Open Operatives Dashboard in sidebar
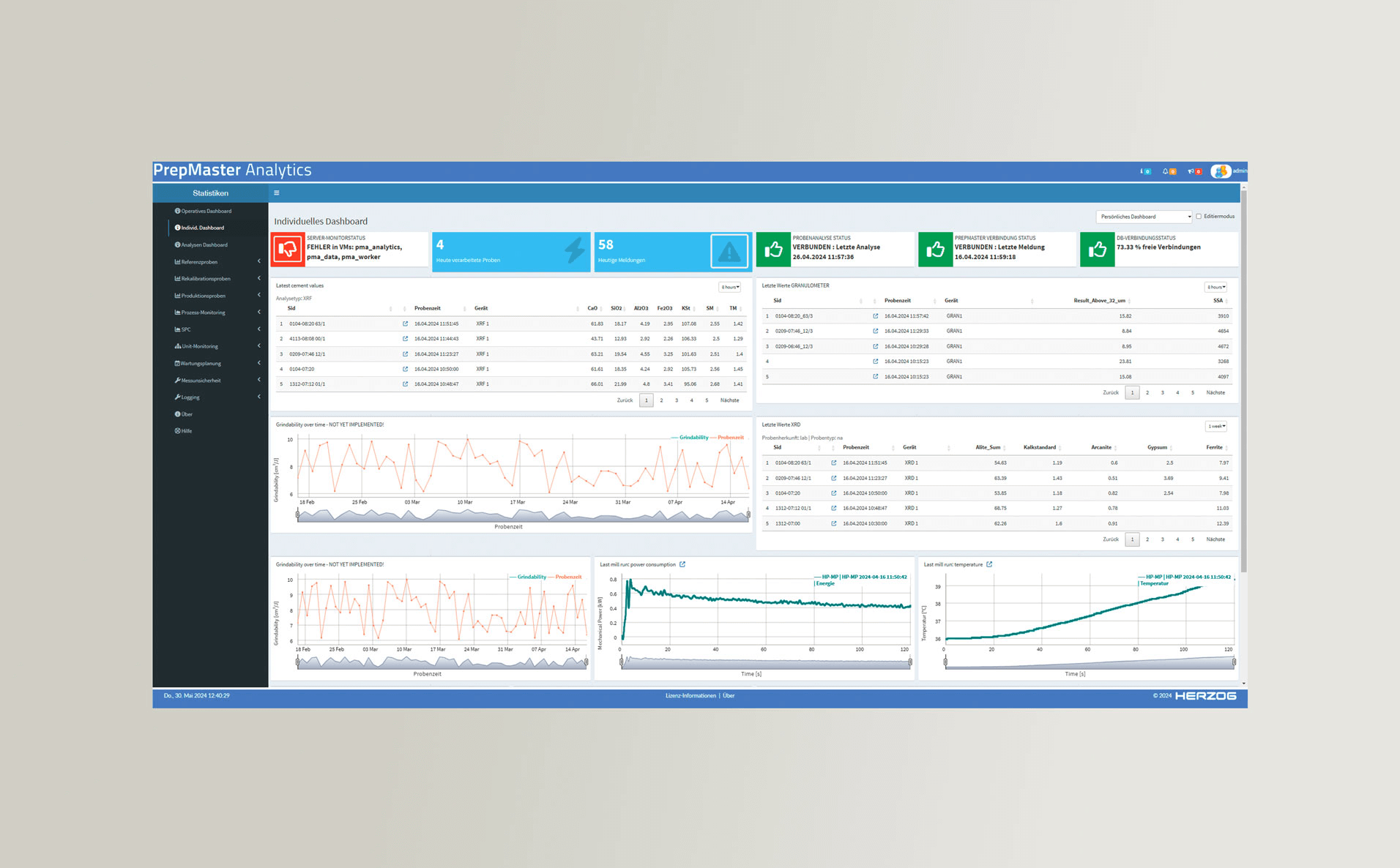Image resolution: width=1400 pixels, height=868 pixels. (x=203, y=211)
